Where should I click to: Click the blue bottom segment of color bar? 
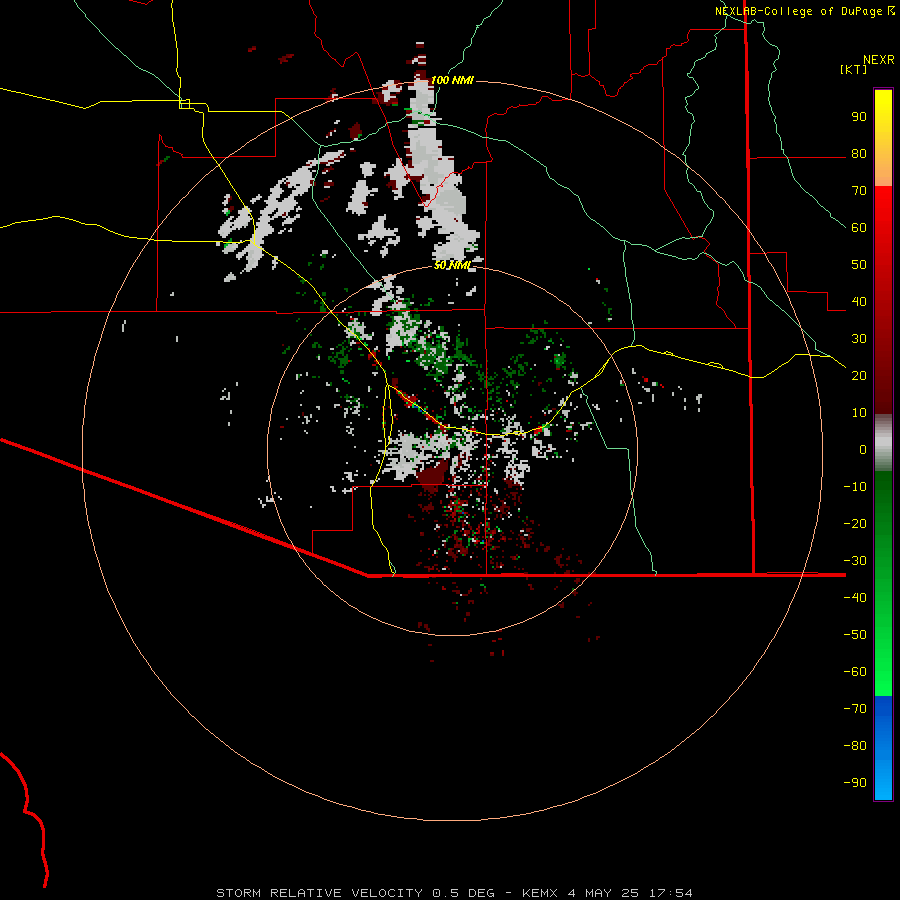click(x=883, y=748)
